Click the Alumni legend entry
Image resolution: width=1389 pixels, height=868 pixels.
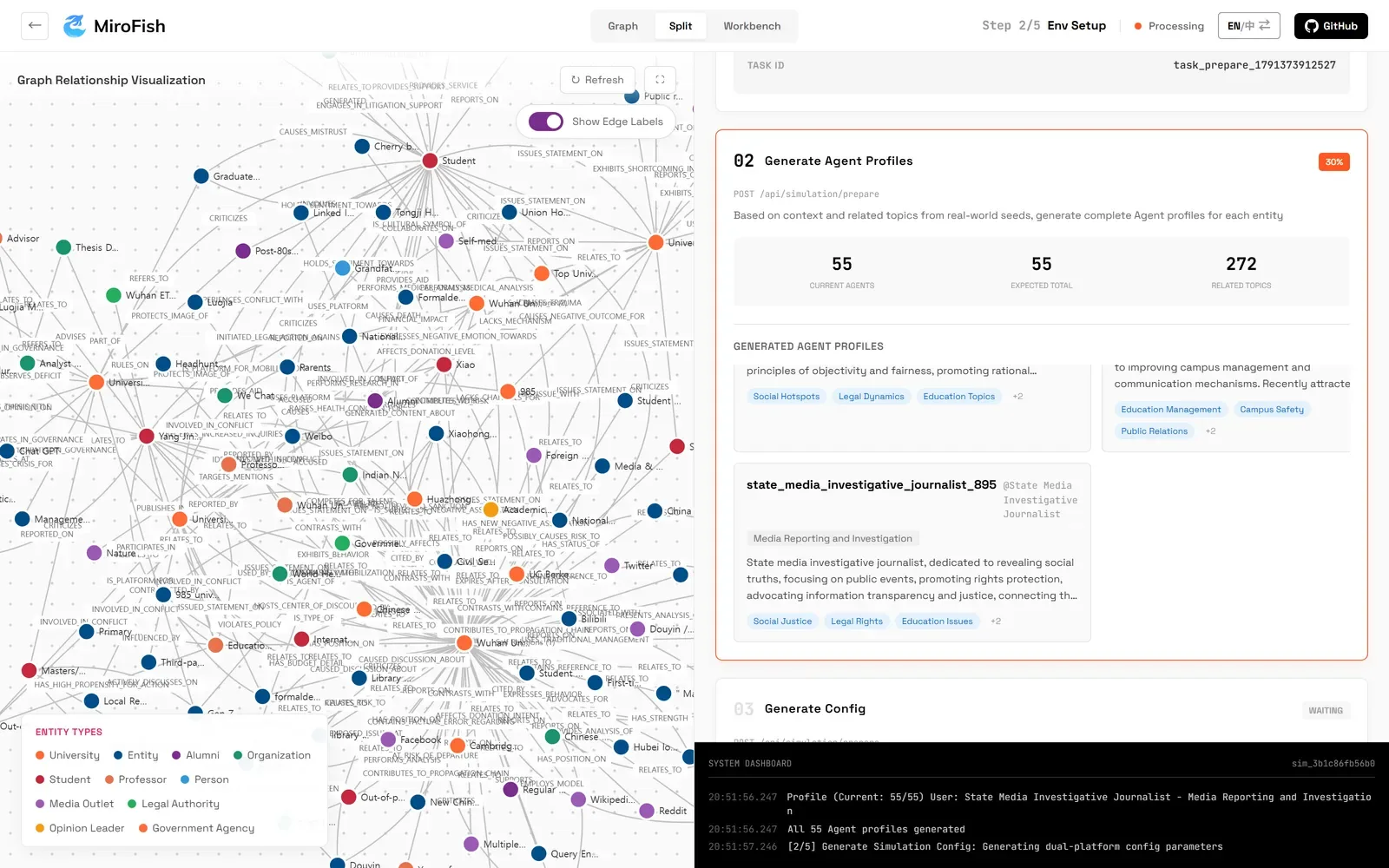(195, 755)
